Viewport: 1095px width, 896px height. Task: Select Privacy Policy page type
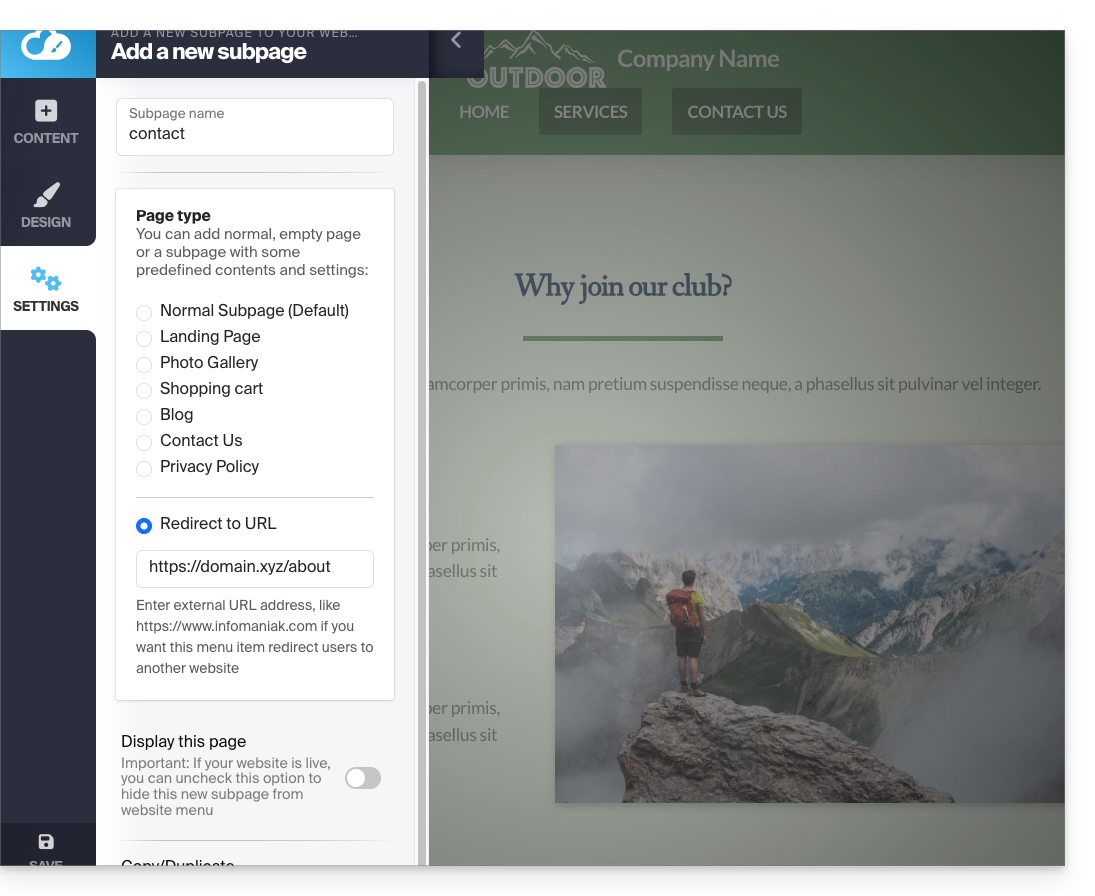tap(144, 469)
